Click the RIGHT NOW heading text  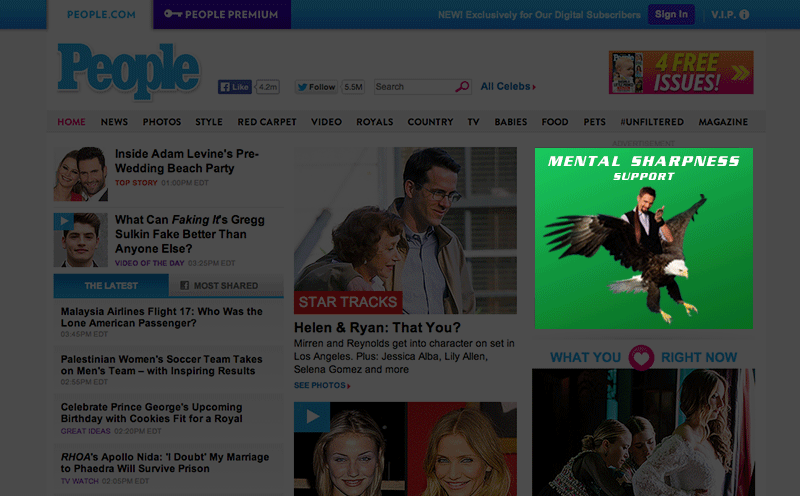click(699, 357)
